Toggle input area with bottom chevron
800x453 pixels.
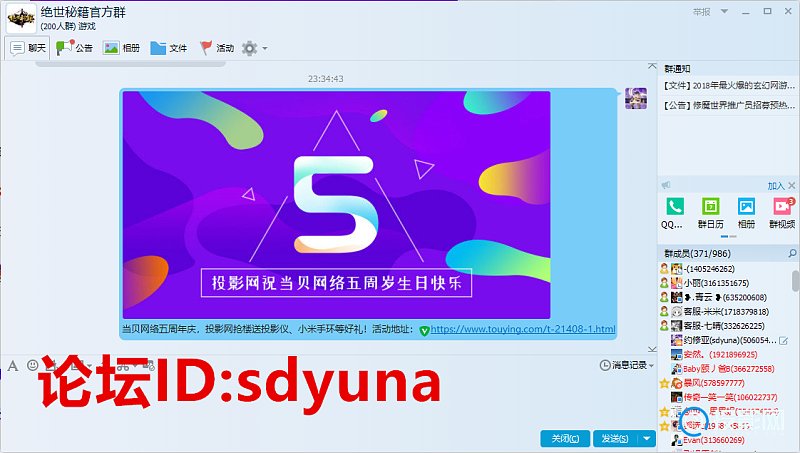[x=652, y=349]
